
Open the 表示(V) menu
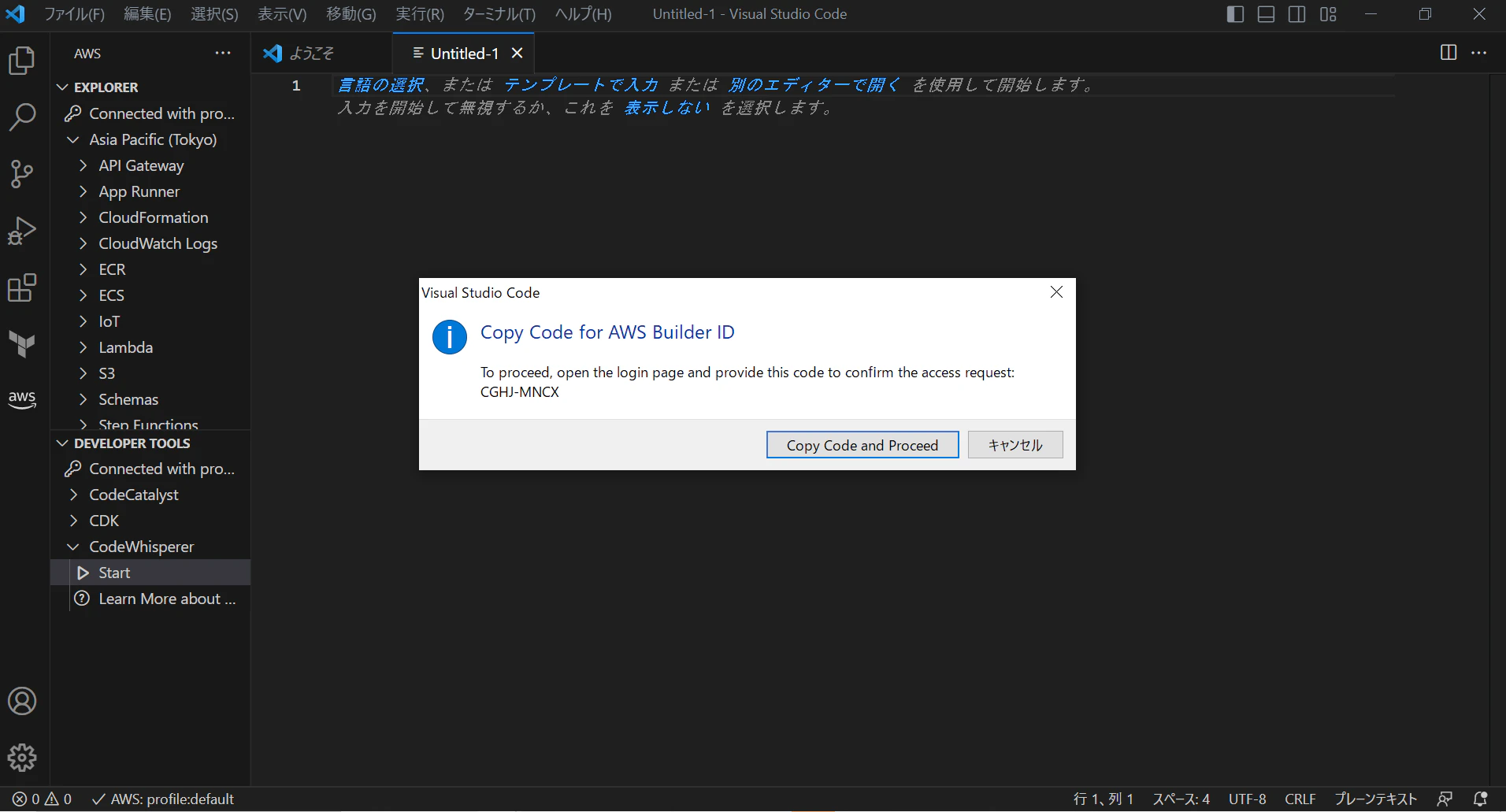coord(282,14)
